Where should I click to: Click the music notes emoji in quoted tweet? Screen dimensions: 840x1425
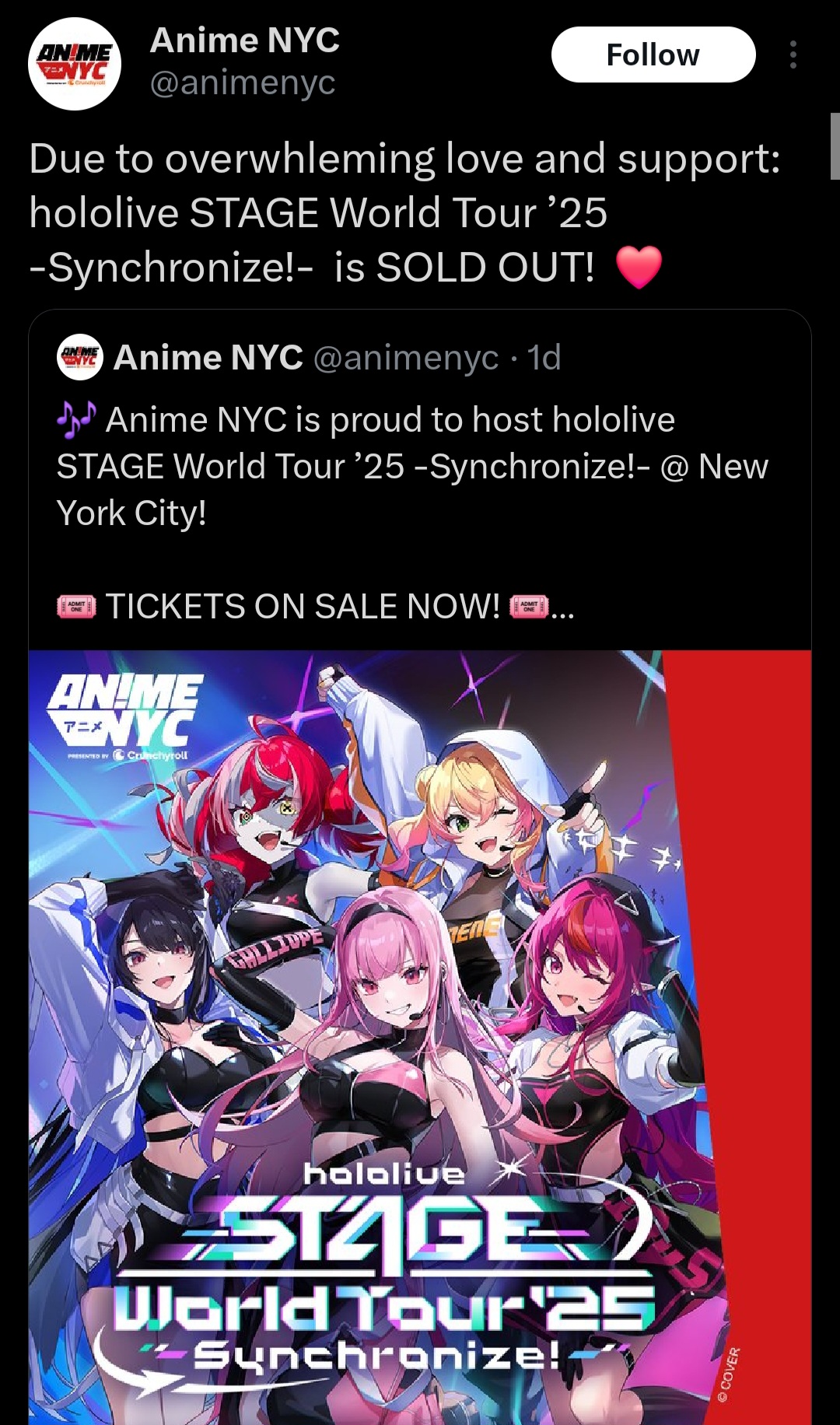[76, 420]
